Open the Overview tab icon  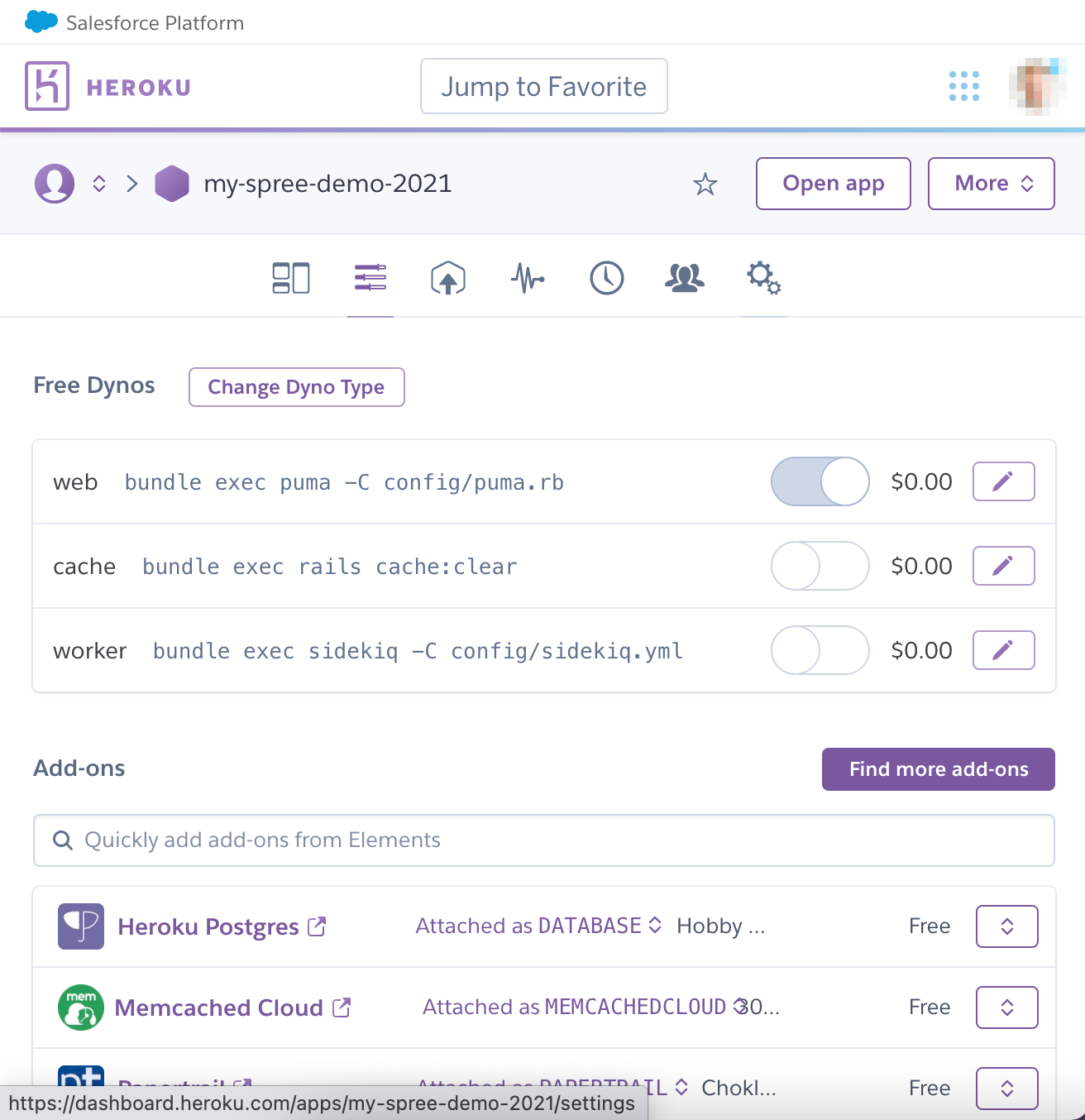[291, 278]
